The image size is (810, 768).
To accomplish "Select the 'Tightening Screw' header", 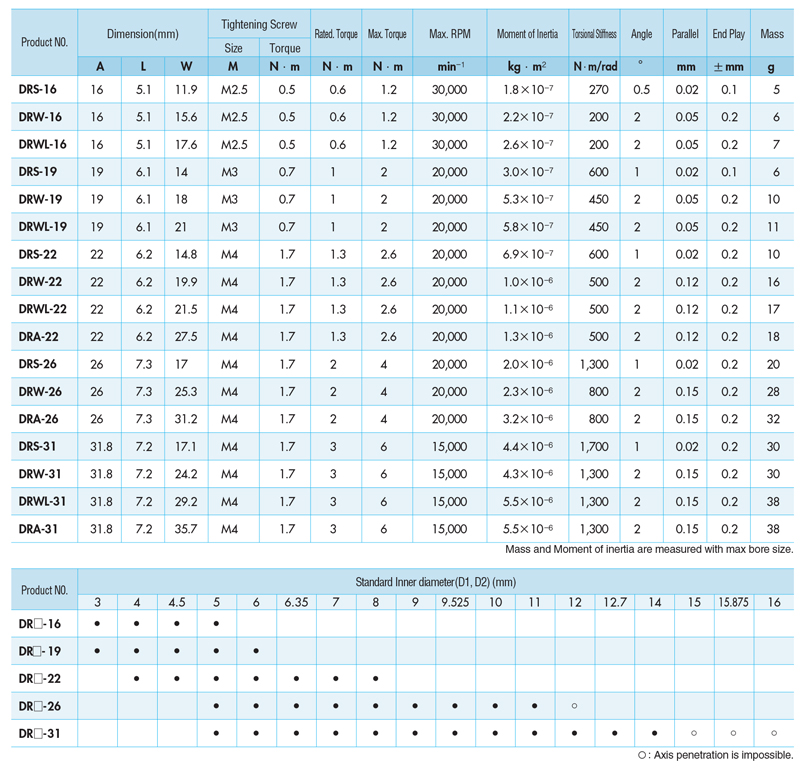I will tap(259, 24).
